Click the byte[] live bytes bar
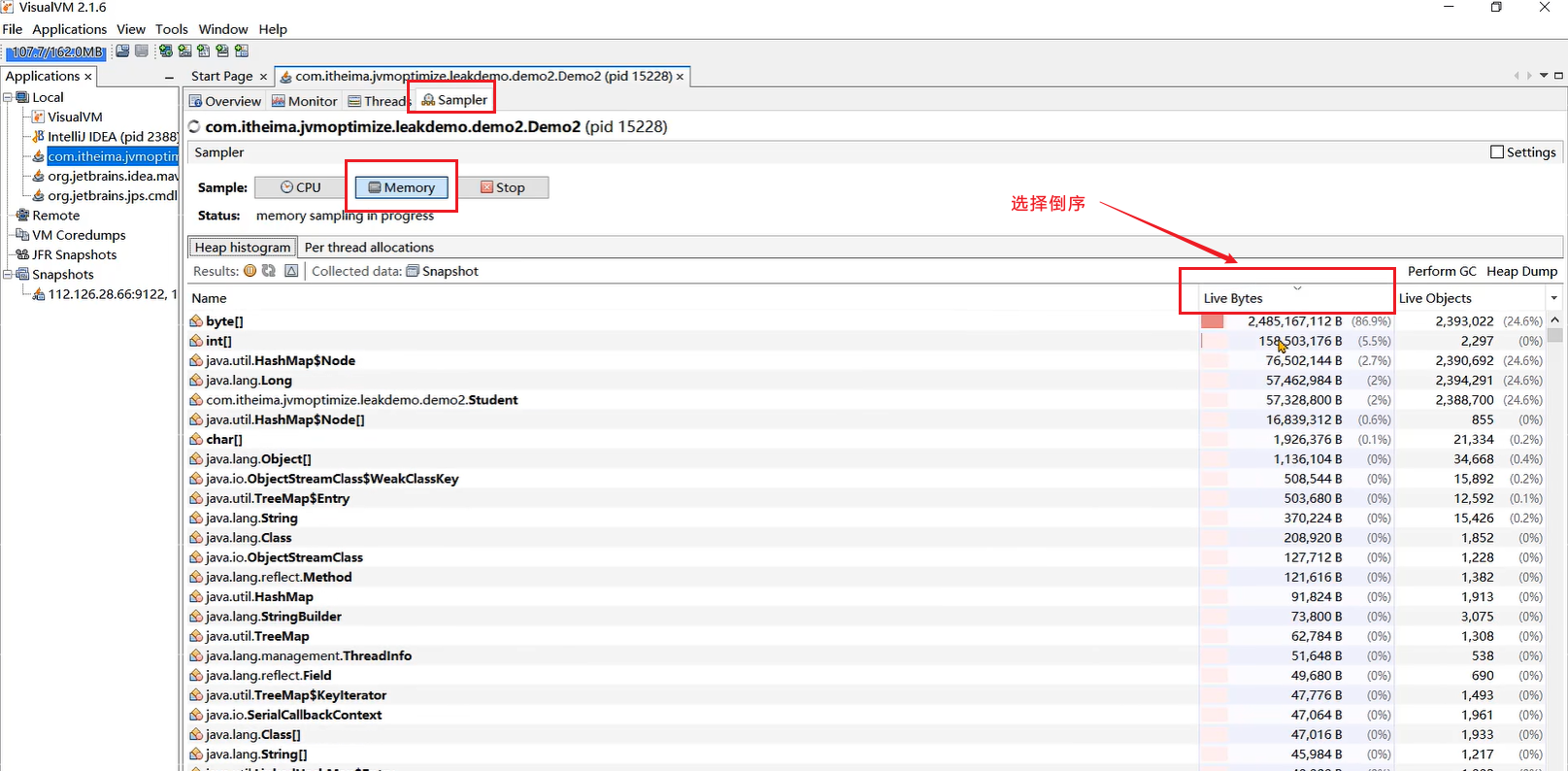 pos(1213,321)
